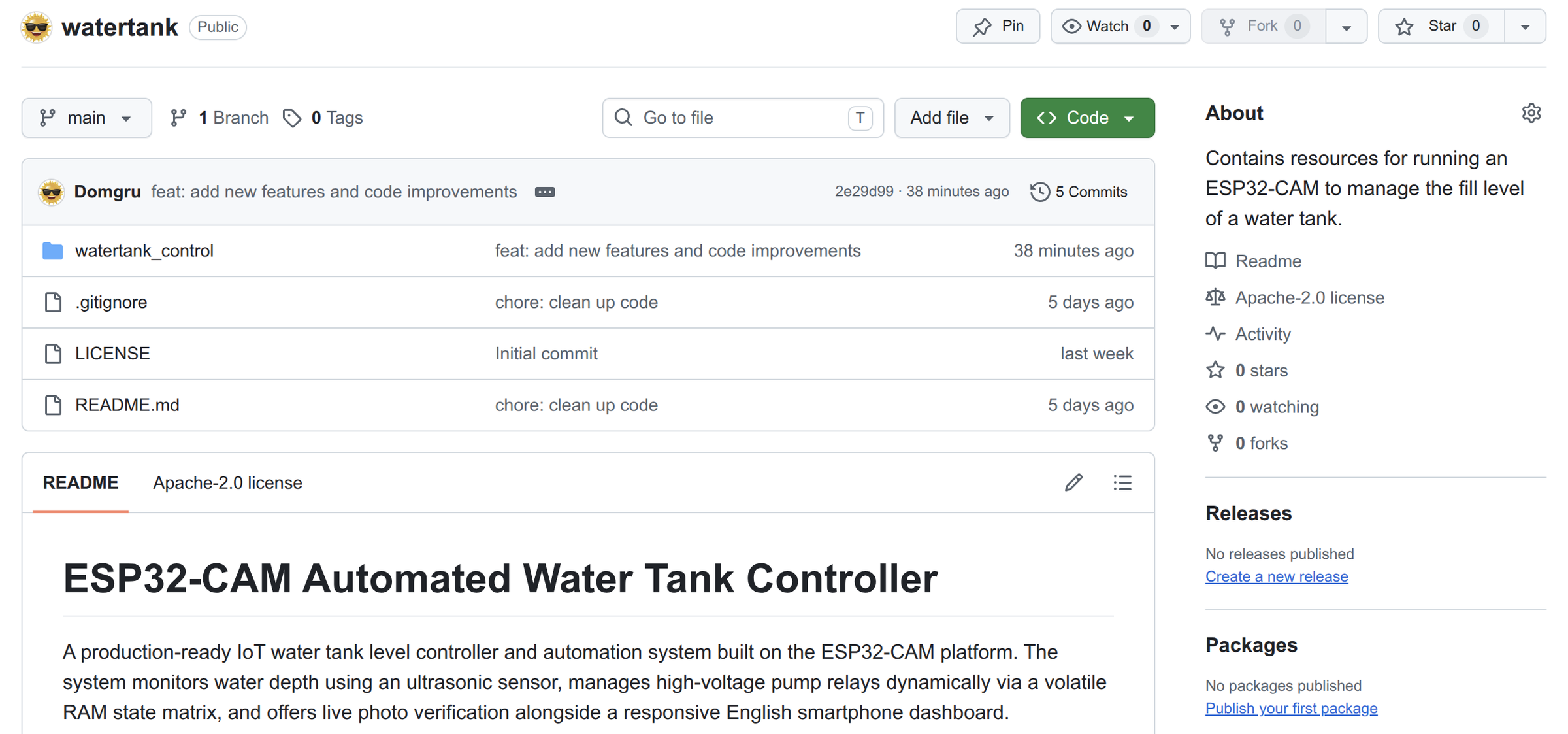The width and height of the screenshot is (1568, 734).
Task: Click the 'last week' timestamp for LICENSE
Action: click(1097, 354)
